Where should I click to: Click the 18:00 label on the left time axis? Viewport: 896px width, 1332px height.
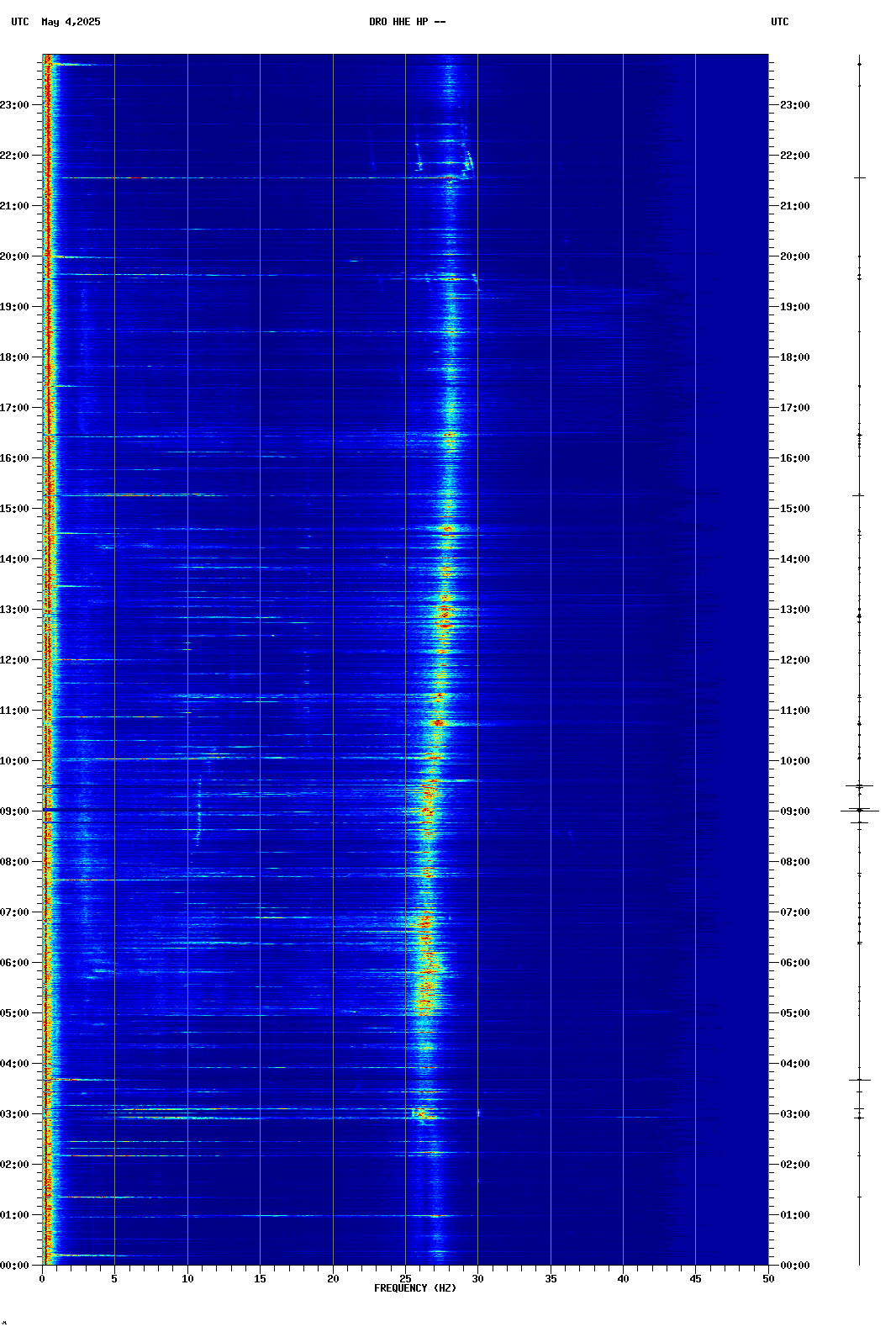(14, 357)
